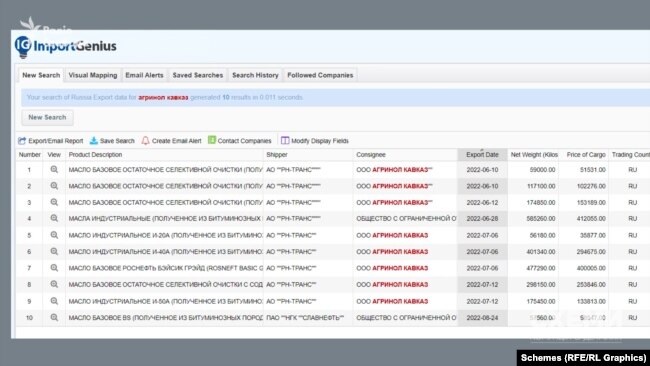Click МАСЛО БАЗОВОЕ РОСНЕФТЬ БЭЙСИК ГРЭЙД description
This screenshot has width=650, height=366.
point(165,268)
